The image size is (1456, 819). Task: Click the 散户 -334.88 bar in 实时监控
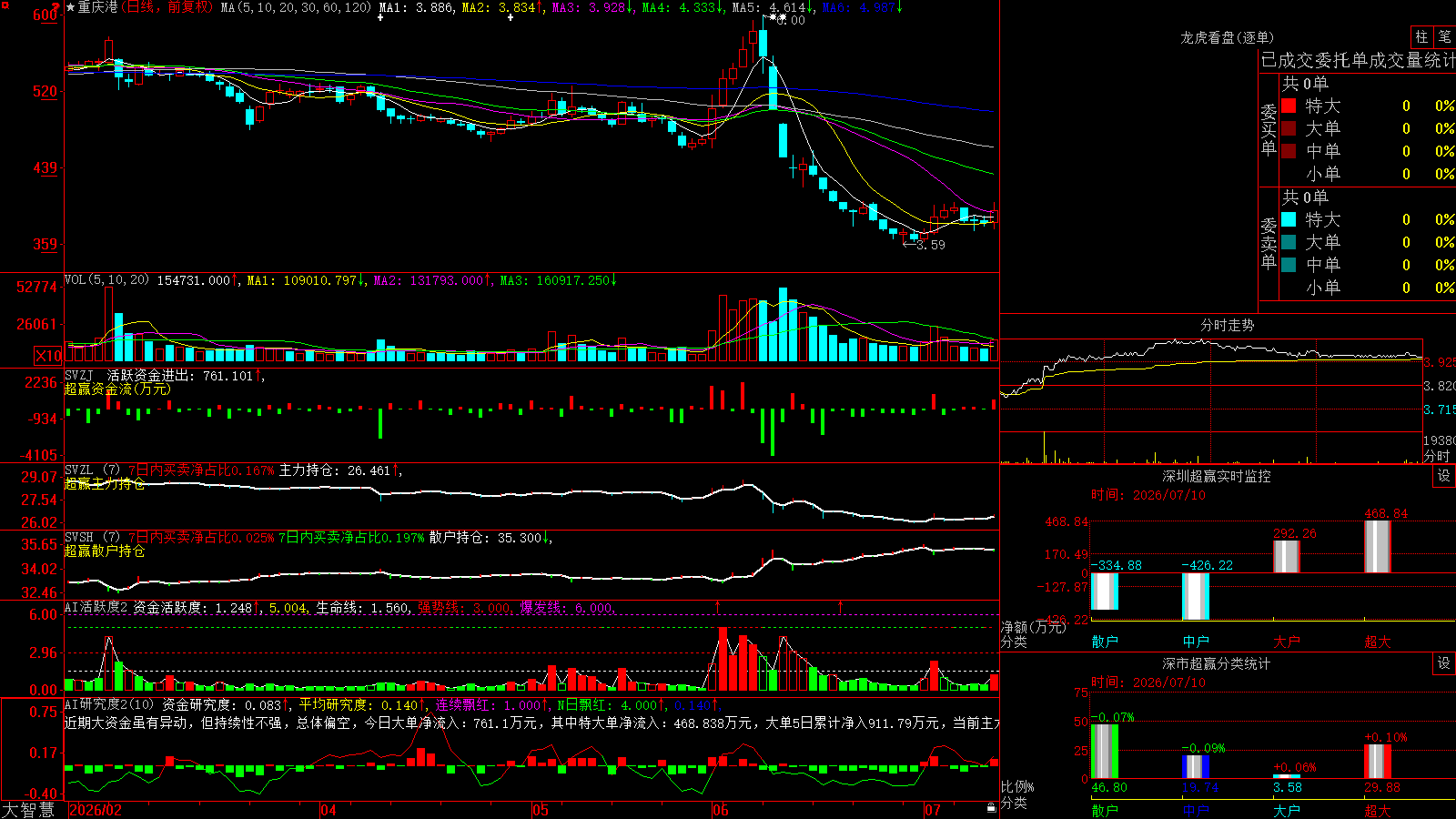[x=1105, y=591]
